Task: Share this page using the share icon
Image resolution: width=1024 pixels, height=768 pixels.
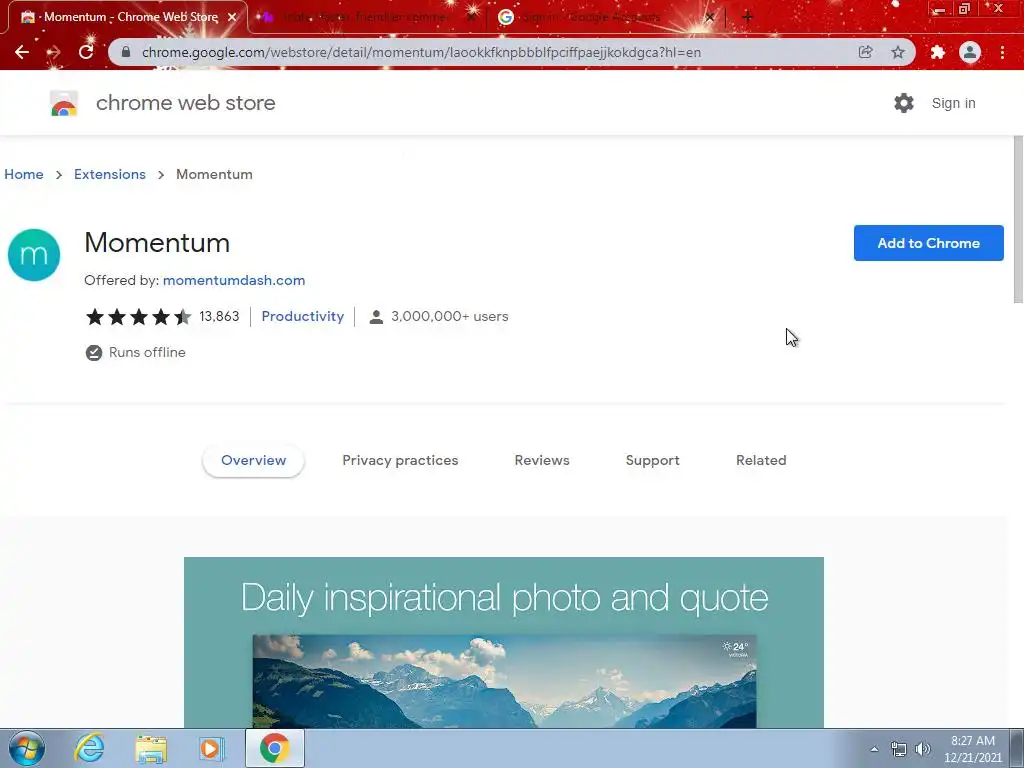Action: [865, 52]
